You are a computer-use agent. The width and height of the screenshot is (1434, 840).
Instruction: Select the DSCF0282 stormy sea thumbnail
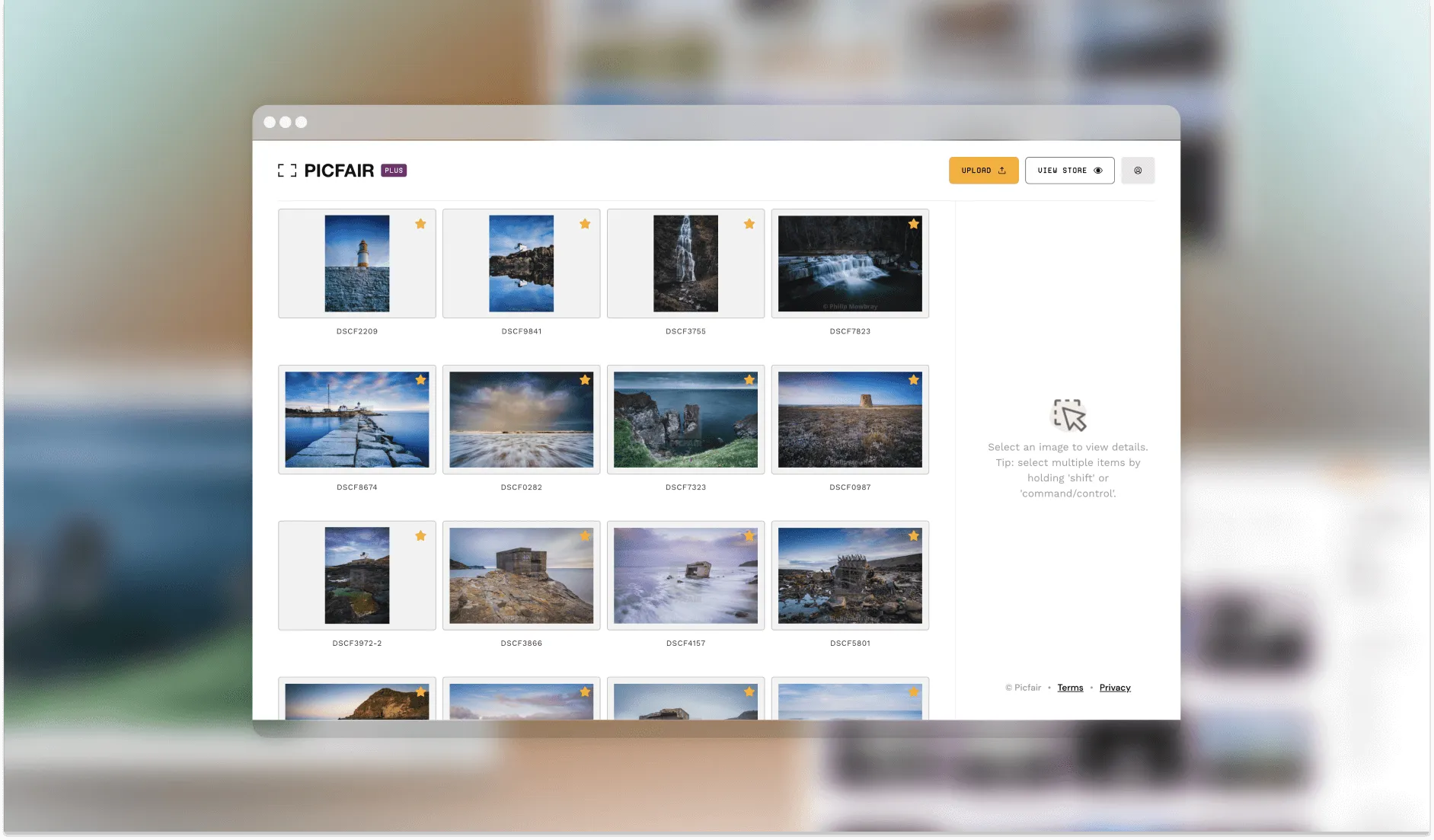coord(522,420)
